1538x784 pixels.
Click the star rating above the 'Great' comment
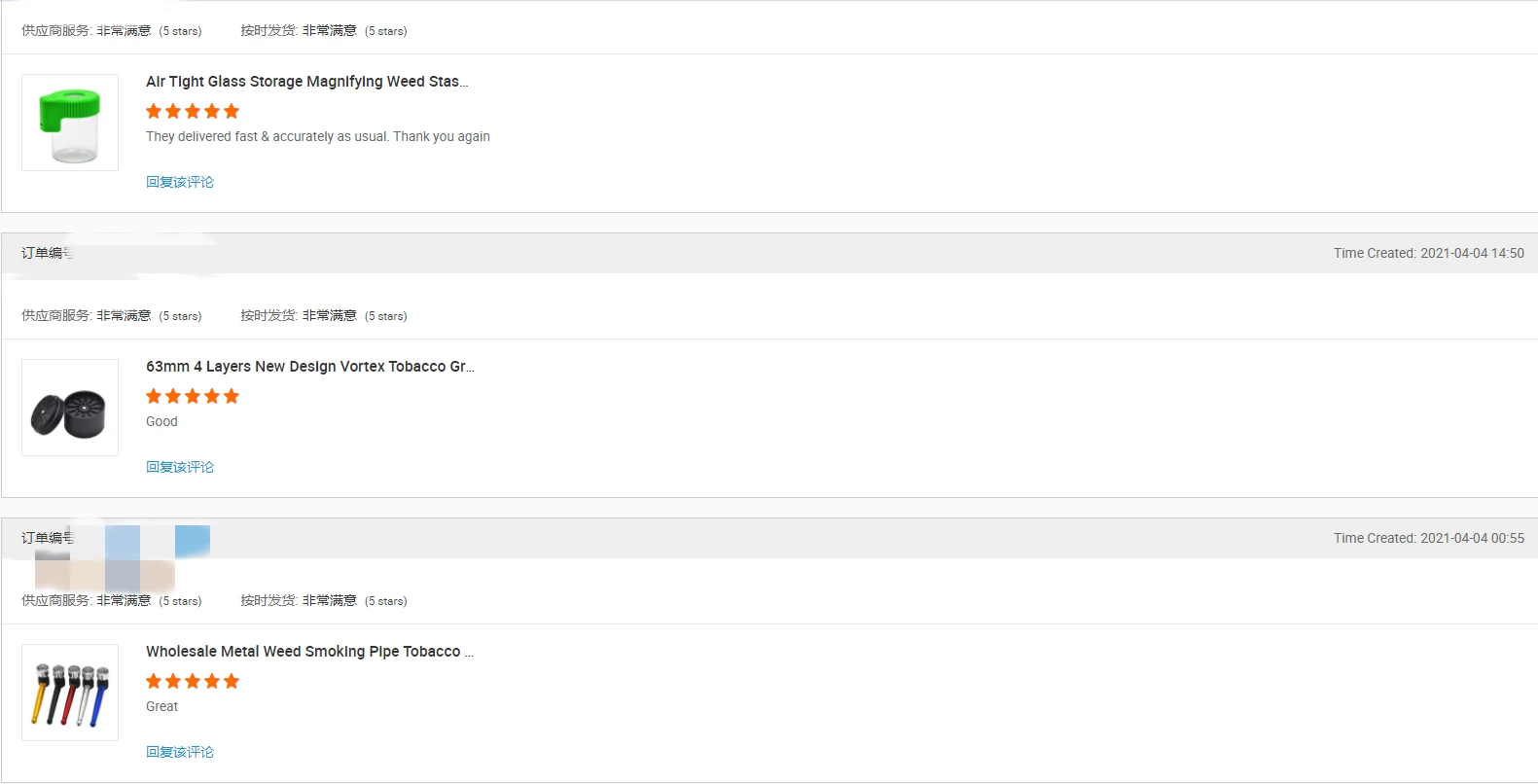(193, 681)
